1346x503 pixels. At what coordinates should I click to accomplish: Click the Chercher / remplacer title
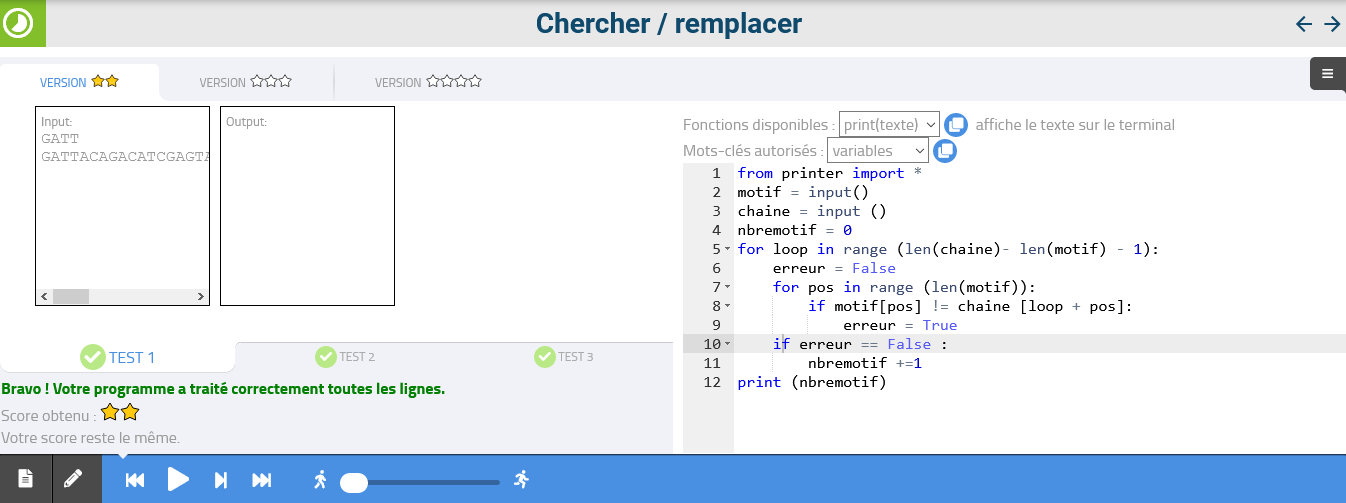click(x=669, y=23)
